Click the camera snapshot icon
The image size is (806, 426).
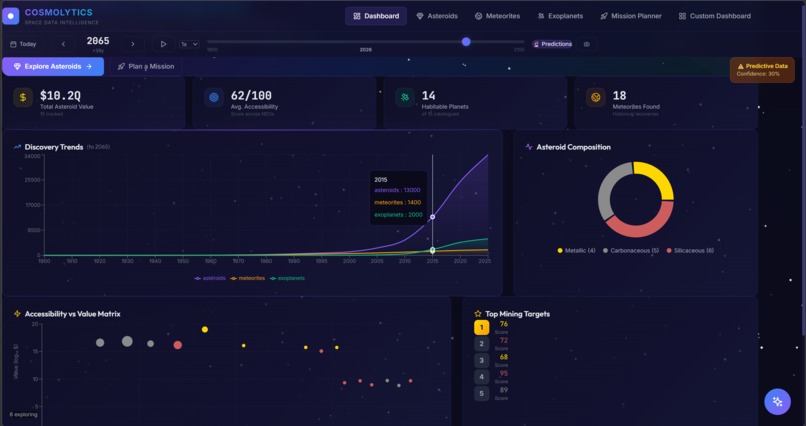click(x=587, y=44)
